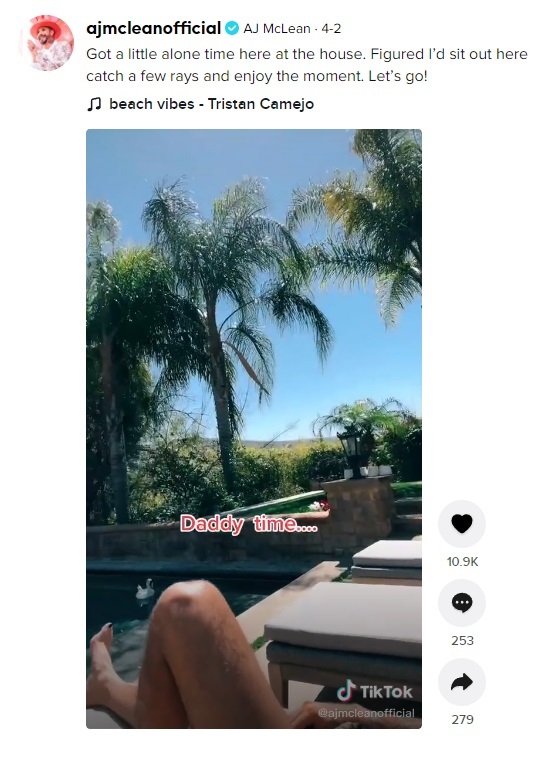Click the blue verified badge icon
552x758 pixels.
coord(232,29)
